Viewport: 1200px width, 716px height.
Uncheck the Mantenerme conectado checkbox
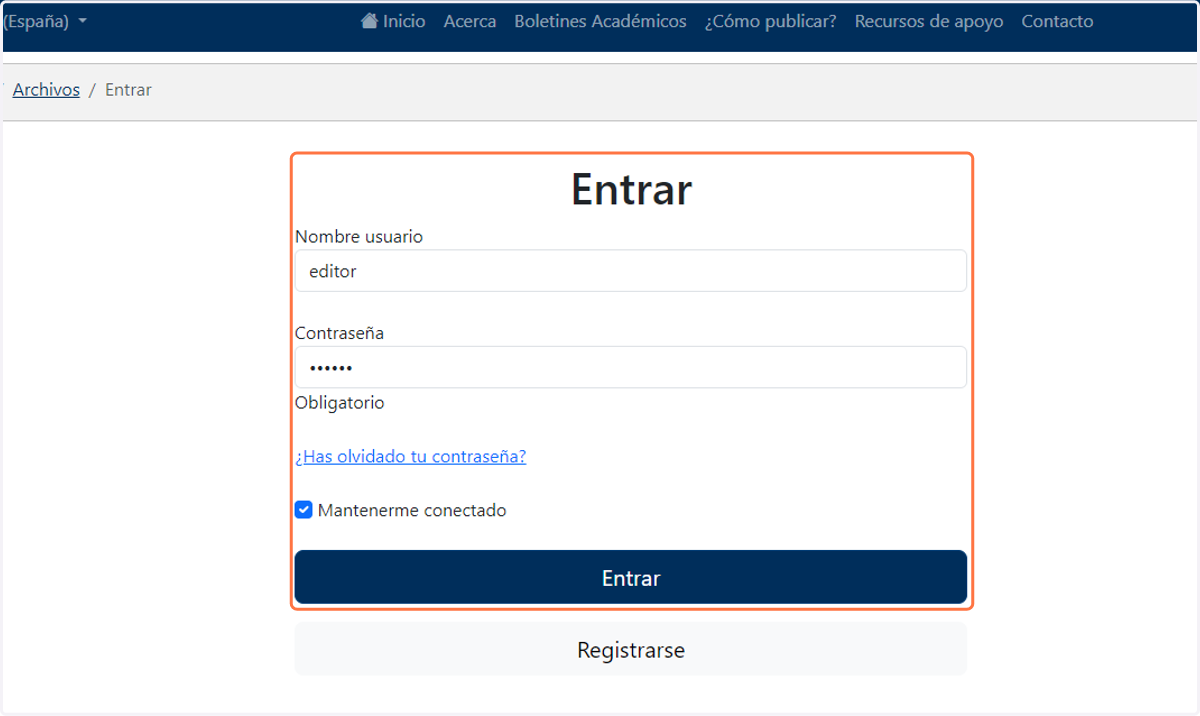pyautogui.click(x=304, y=510)
